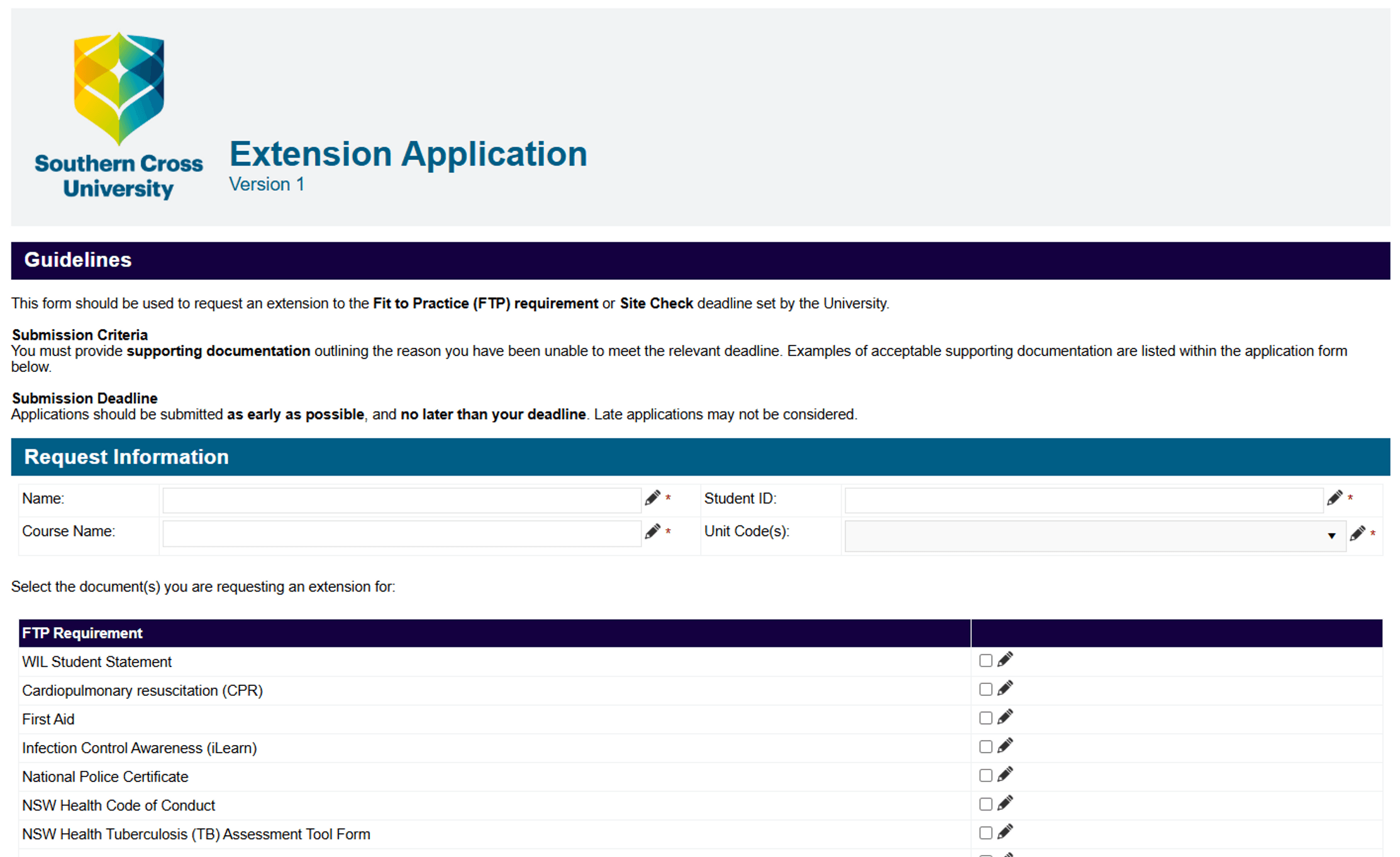Open the Unit Code(s) dropdown
The width and height of the screenshot is (1400, 857).
tap(1333, 535)
